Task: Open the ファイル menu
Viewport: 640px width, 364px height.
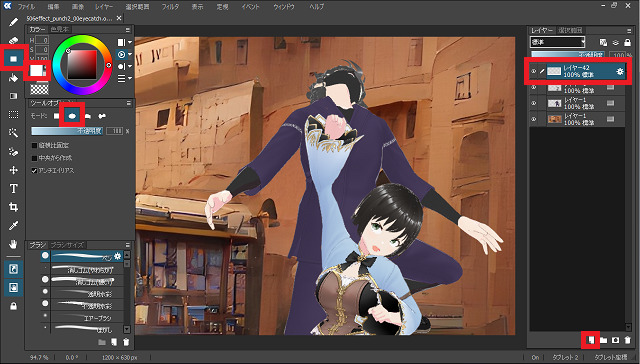Action: [27, 7]
